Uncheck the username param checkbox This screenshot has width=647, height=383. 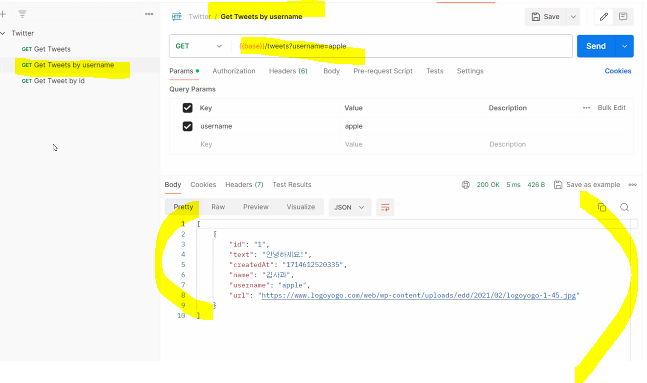click(x=187, y=126)
